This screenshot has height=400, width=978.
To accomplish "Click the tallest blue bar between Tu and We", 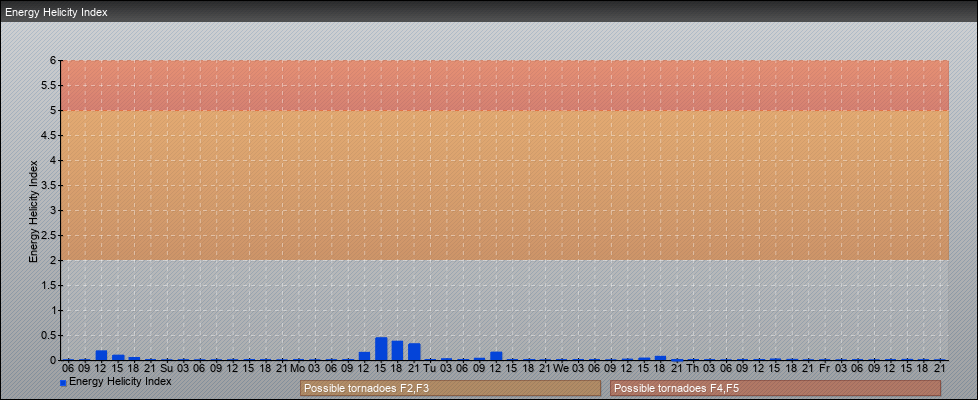I will click(x=496, y=356).
